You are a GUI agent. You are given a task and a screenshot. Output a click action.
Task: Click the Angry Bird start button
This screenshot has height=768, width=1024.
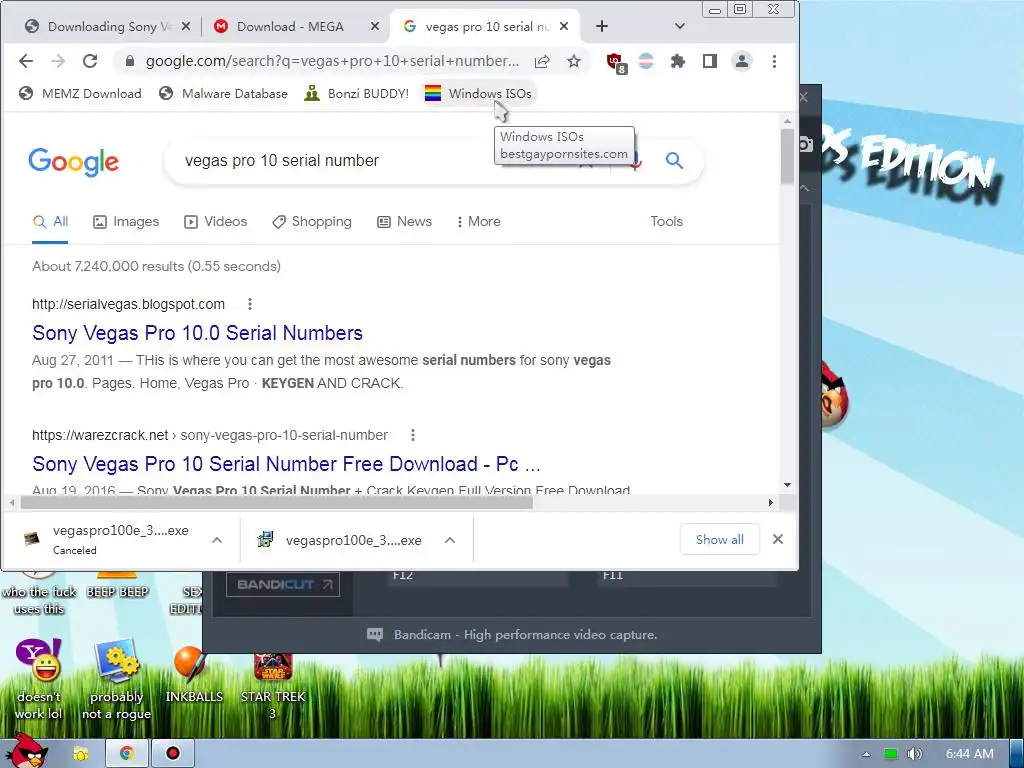tap(26, 750)
